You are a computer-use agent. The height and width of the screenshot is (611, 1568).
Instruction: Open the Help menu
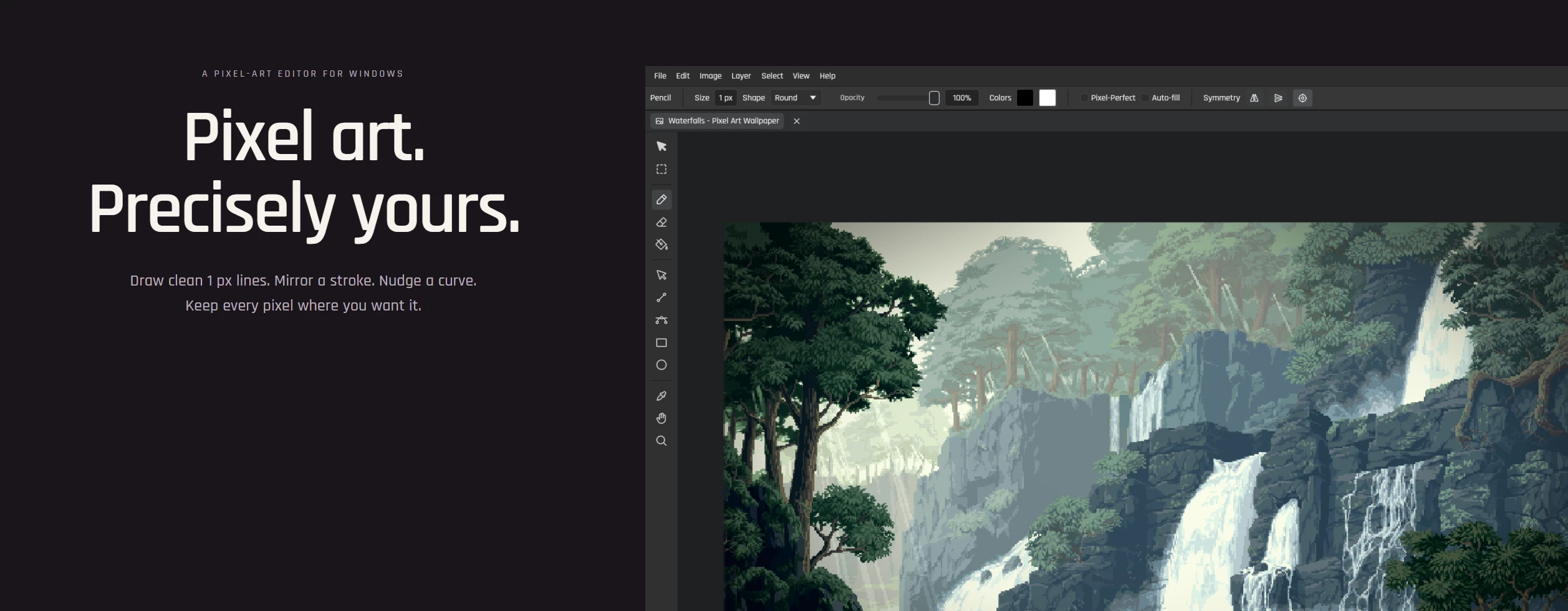[x=827, y=76]
